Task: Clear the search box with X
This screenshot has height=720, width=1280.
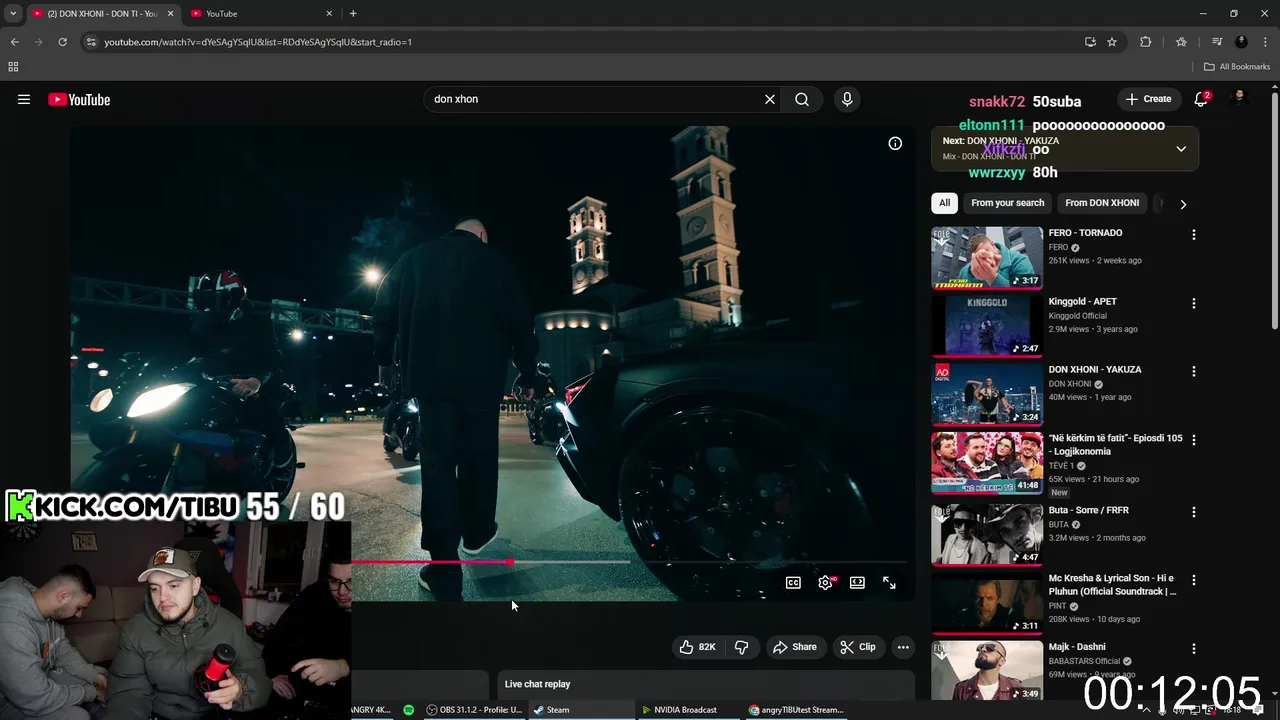Action: [x=770, y=99]
